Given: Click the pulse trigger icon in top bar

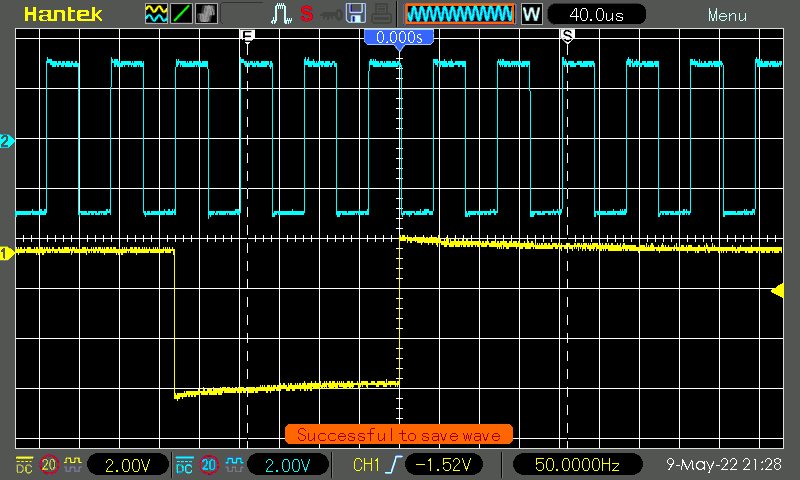Looking at the screenshot, I should pyautogui.click(x=281, y=14).
